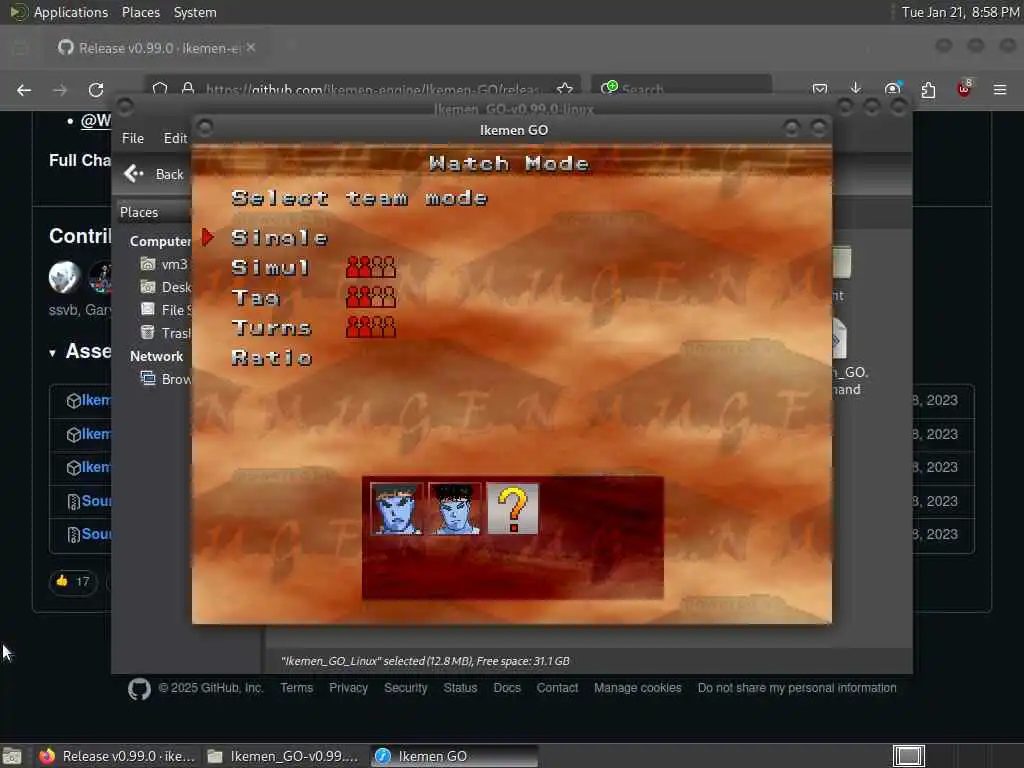Open File menu in file manager window
The image size is (1024, 768).
[133, 138]
